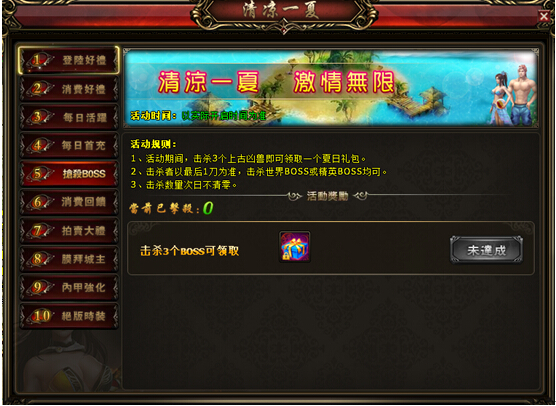This screenshot has width=556, height=406.
Task: Go to the 消費回饋 tab
Action: pos(69,202)
